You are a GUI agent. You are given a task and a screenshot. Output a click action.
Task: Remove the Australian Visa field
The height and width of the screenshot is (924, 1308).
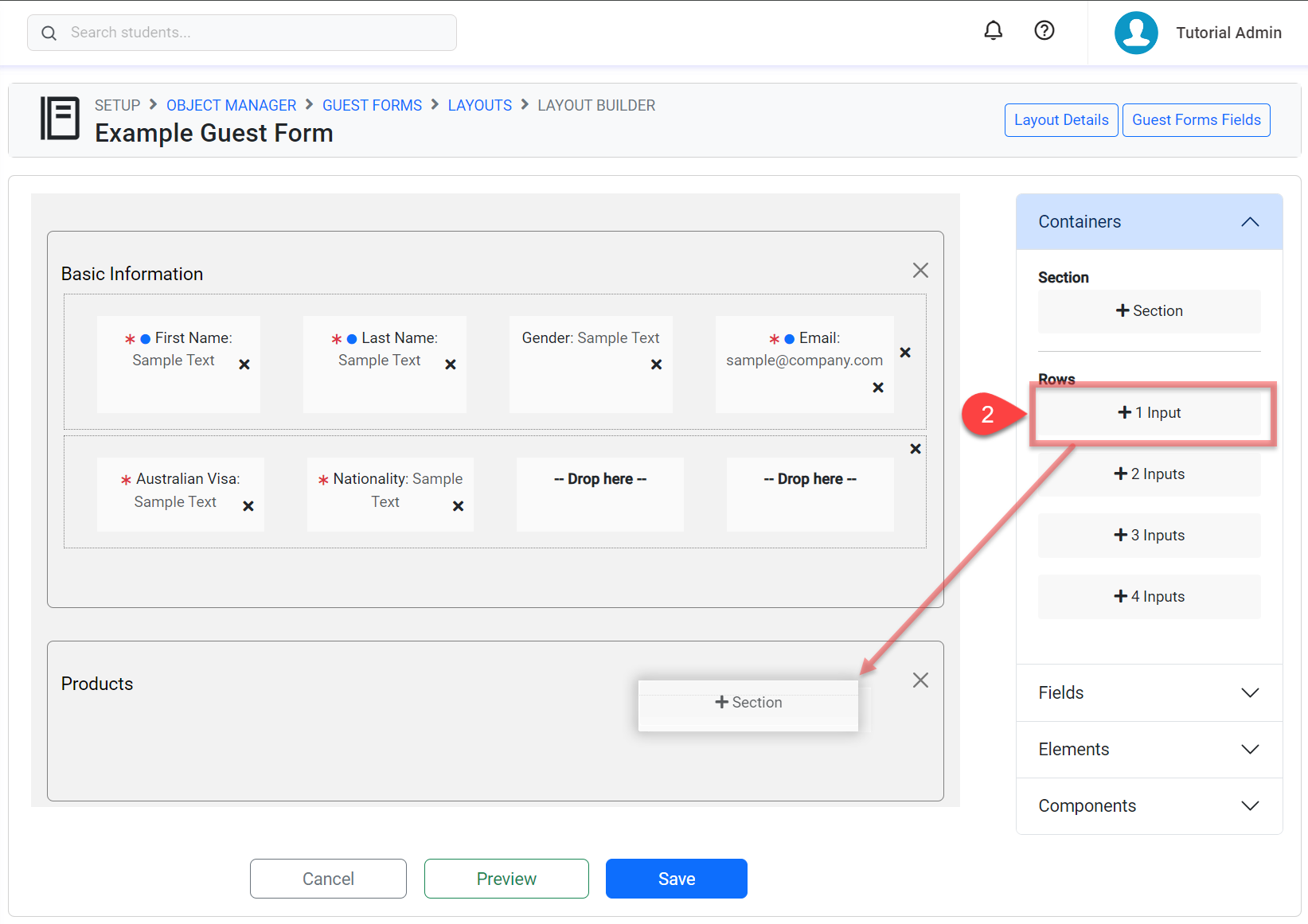click(248, 506)
